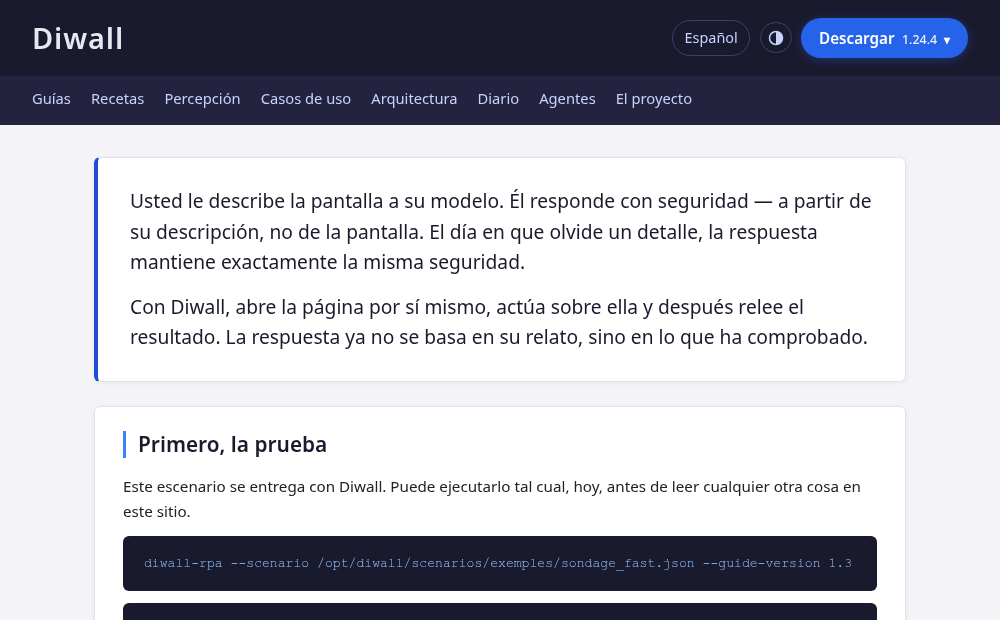Image resolution: width=1000 pixels, height=620 pixels.
Task: Click the paragraph starting "Usted le describe"
Action: [x=501, y=232]
